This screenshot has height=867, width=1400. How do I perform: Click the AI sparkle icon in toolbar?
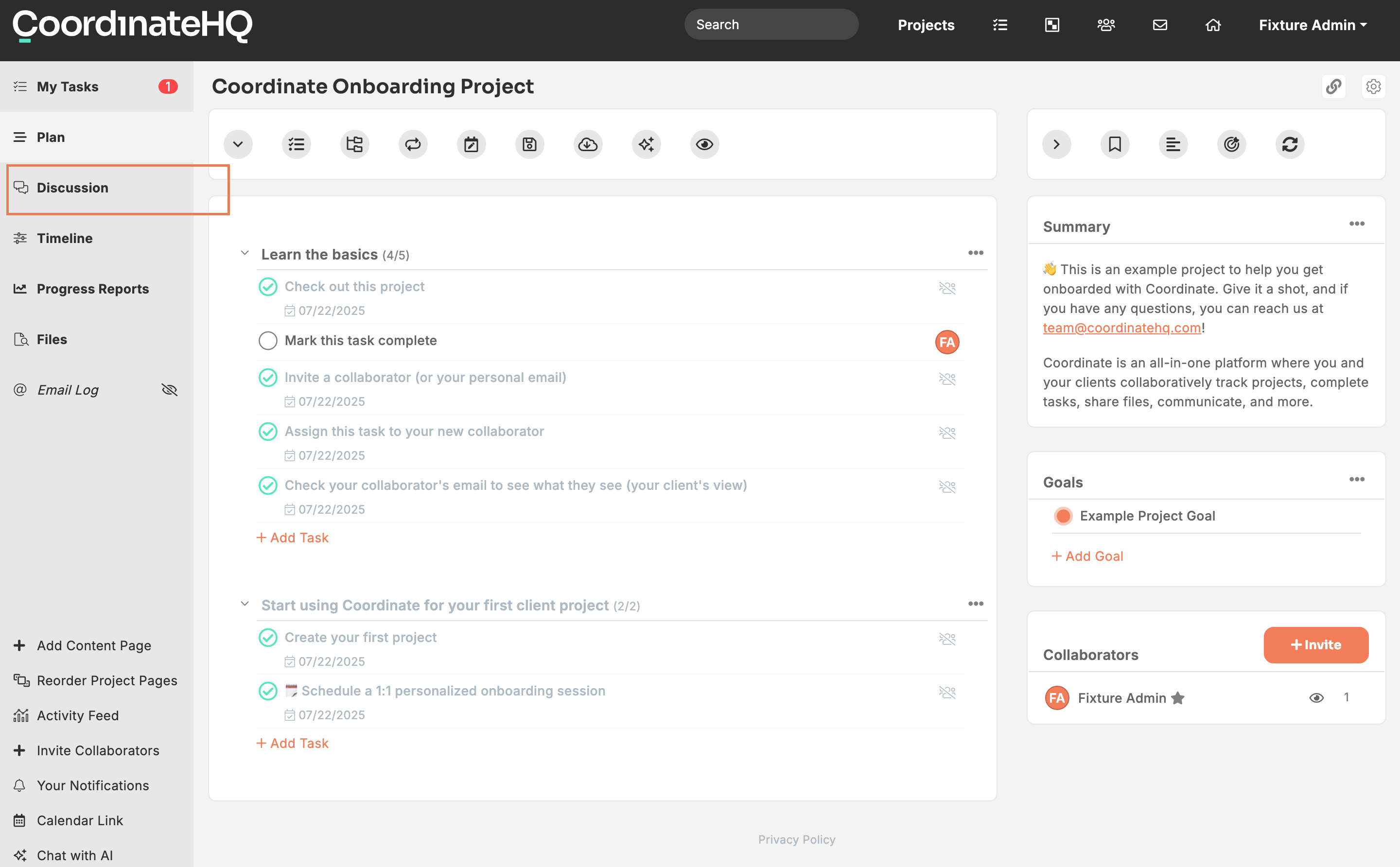[x=647, y=144]
